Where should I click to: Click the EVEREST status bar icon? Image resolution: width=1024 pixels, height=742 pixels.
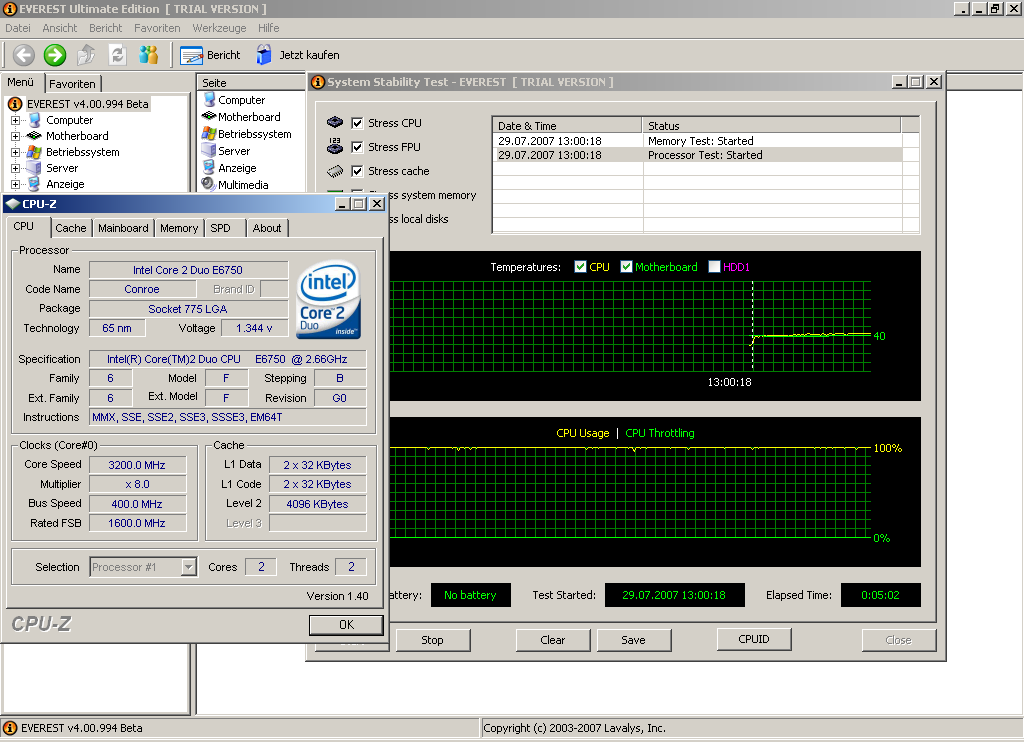point(10,728)
